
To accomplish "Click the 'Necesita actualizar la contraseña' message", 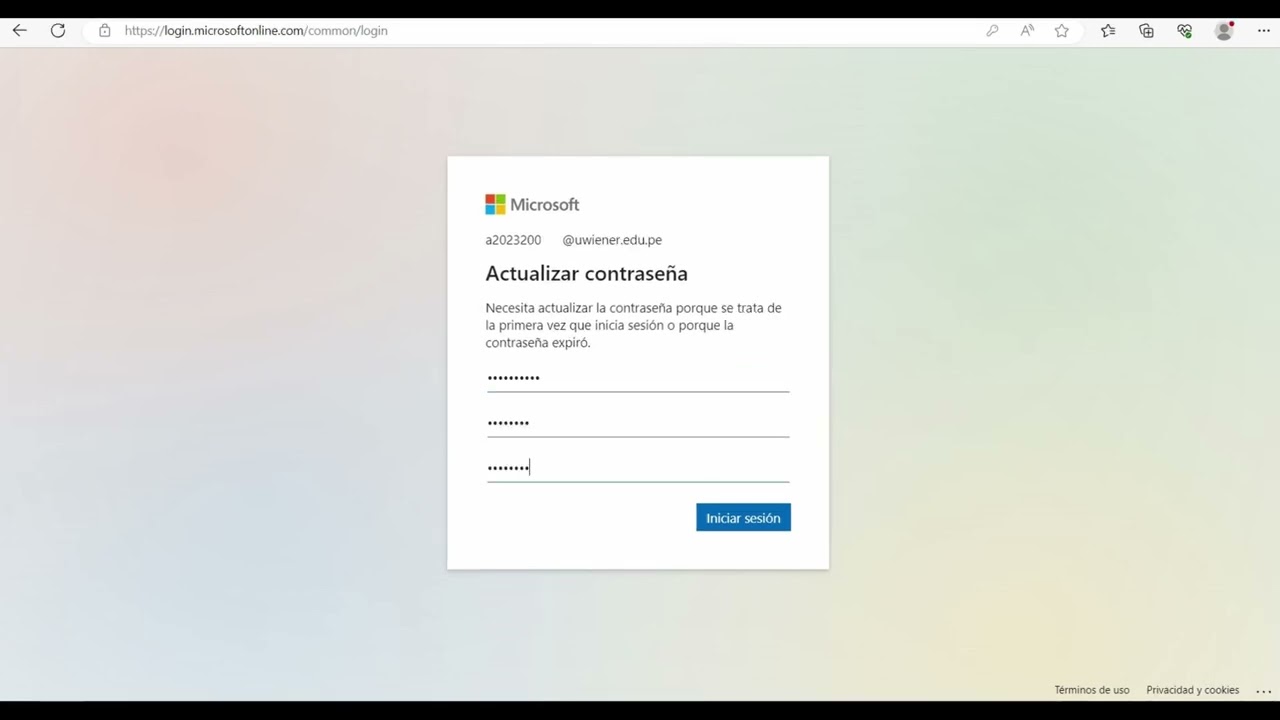I will click(634, 325).
